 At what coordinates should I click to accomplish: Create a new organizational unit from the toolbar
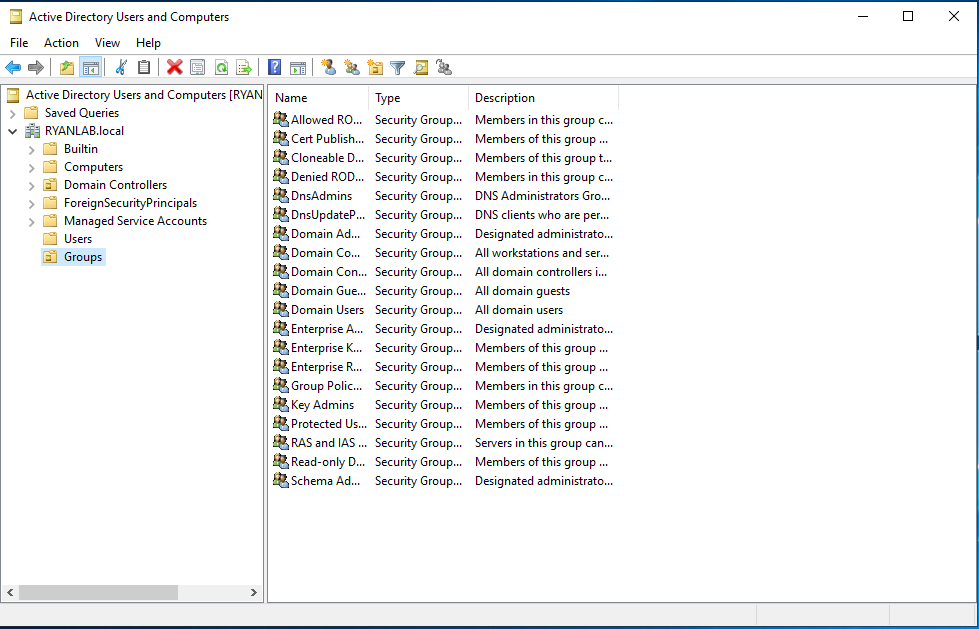(374, 67)
